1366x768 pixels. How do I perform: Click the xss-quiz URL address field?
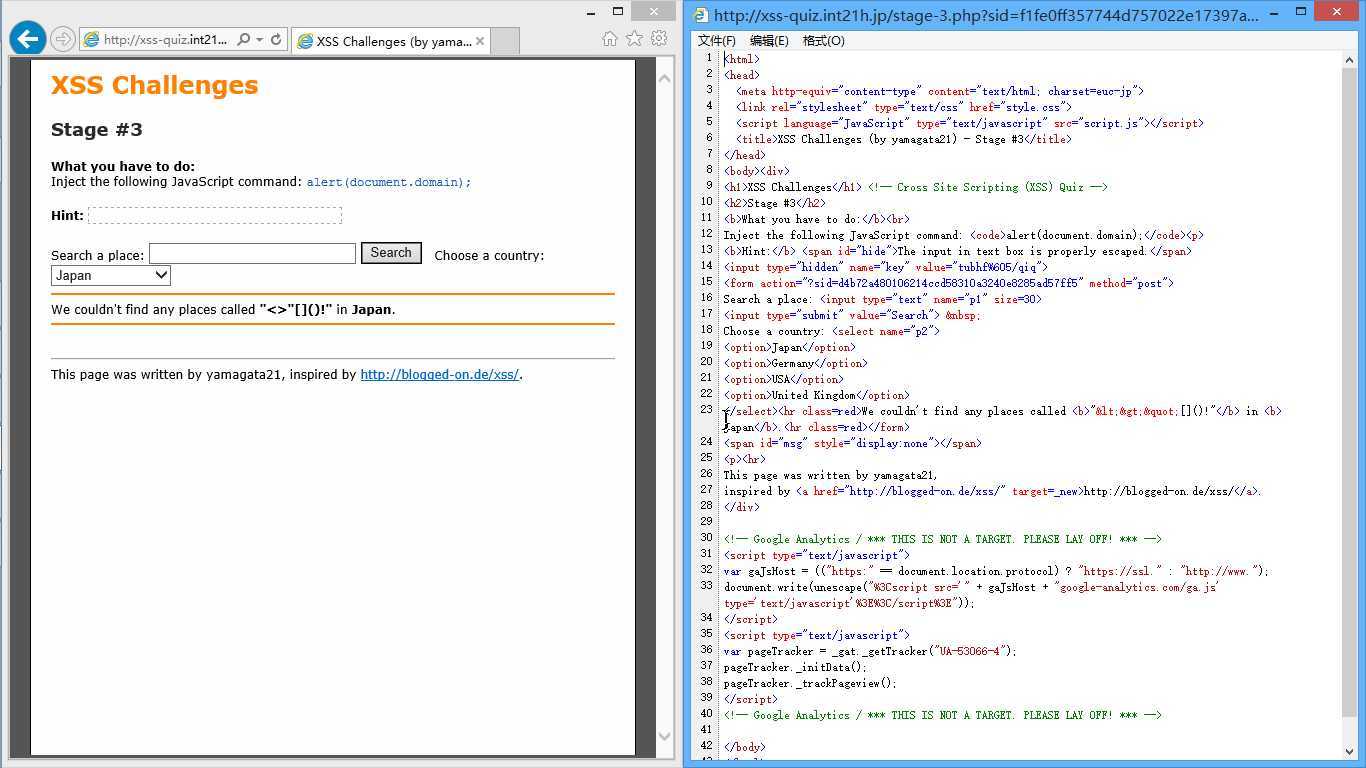[166, 40]
